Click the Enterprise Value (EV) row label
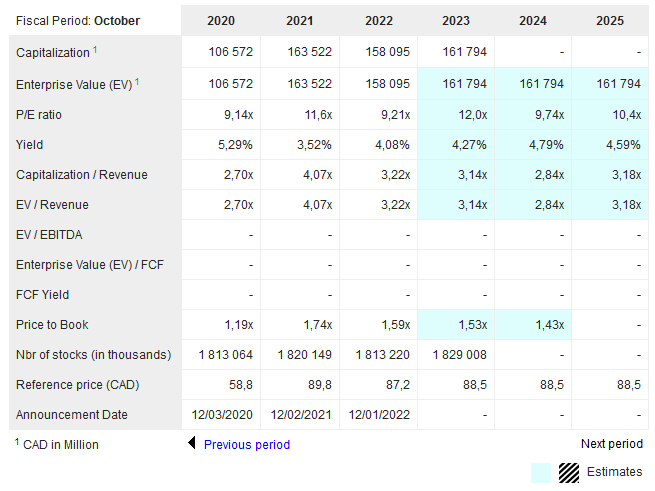 click(74, 85)
